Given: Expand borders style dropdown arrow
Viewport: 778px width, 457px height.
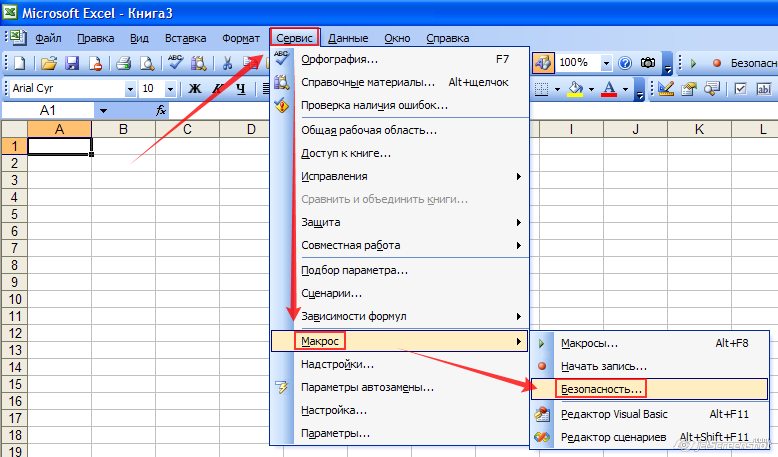Looking at the screenshot, I should point(557,90).
